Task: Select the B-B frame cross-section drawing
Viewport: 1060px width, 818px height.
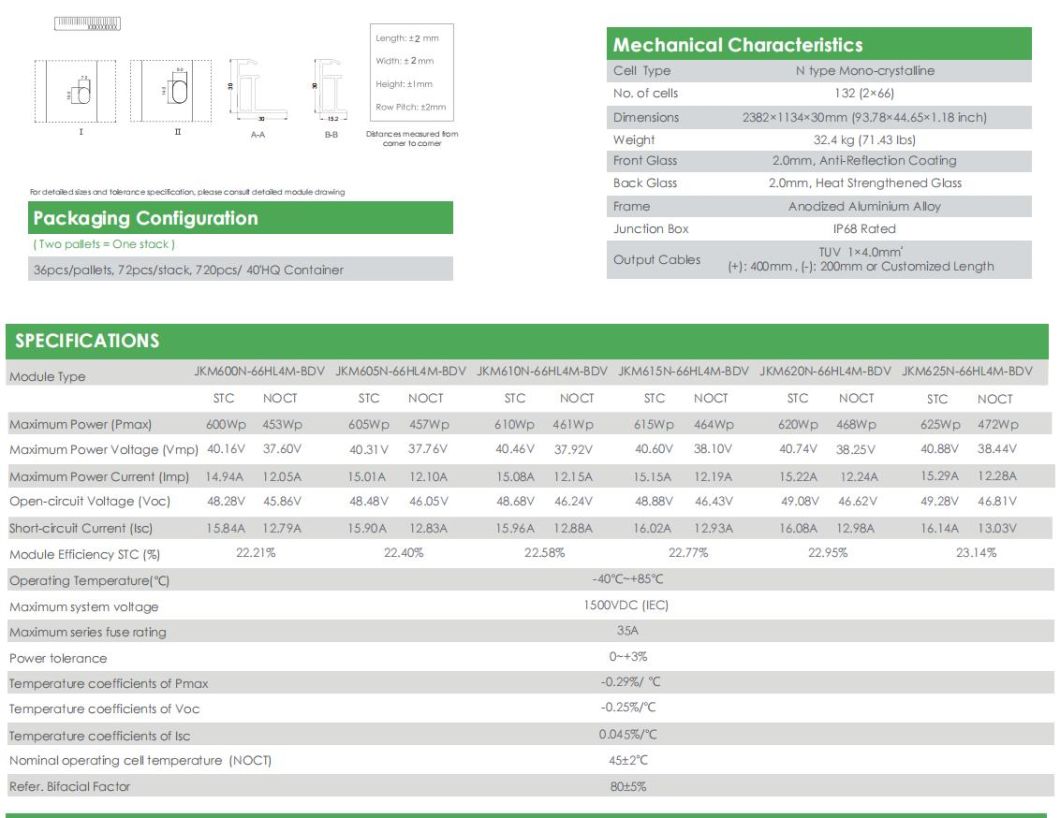Action: (x=328, y=90)
